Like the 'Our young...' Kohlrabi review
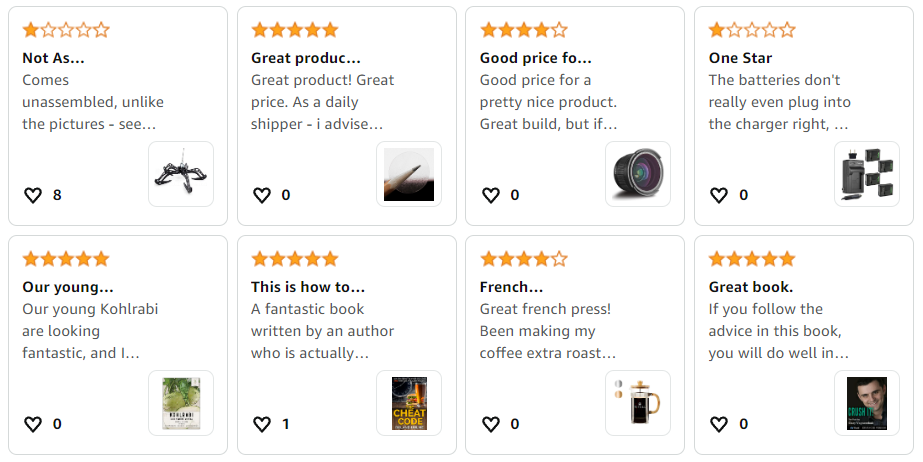The width and height of the screenshot is (923, 462). coord(33,424)
